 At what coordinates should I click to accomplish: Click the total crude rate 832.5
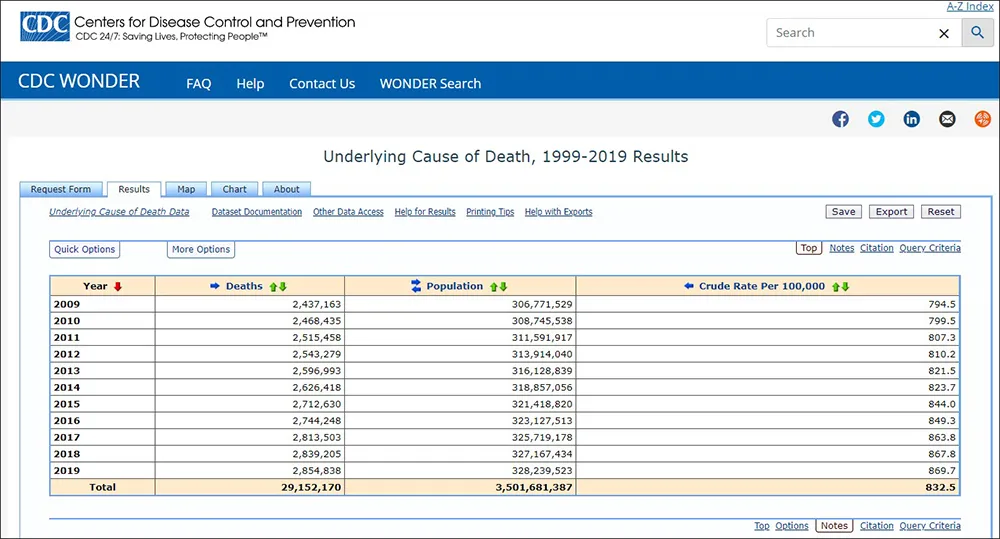(x=941, y=487)
